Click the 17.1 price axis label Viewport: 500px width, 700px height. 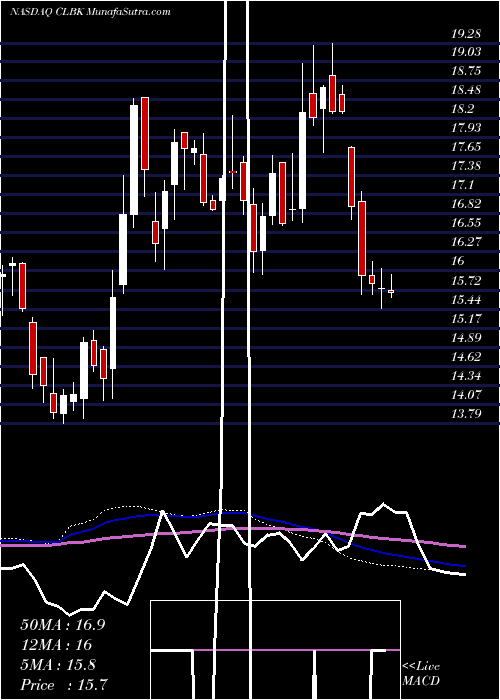pyautogui.click(x=462, y=185)
